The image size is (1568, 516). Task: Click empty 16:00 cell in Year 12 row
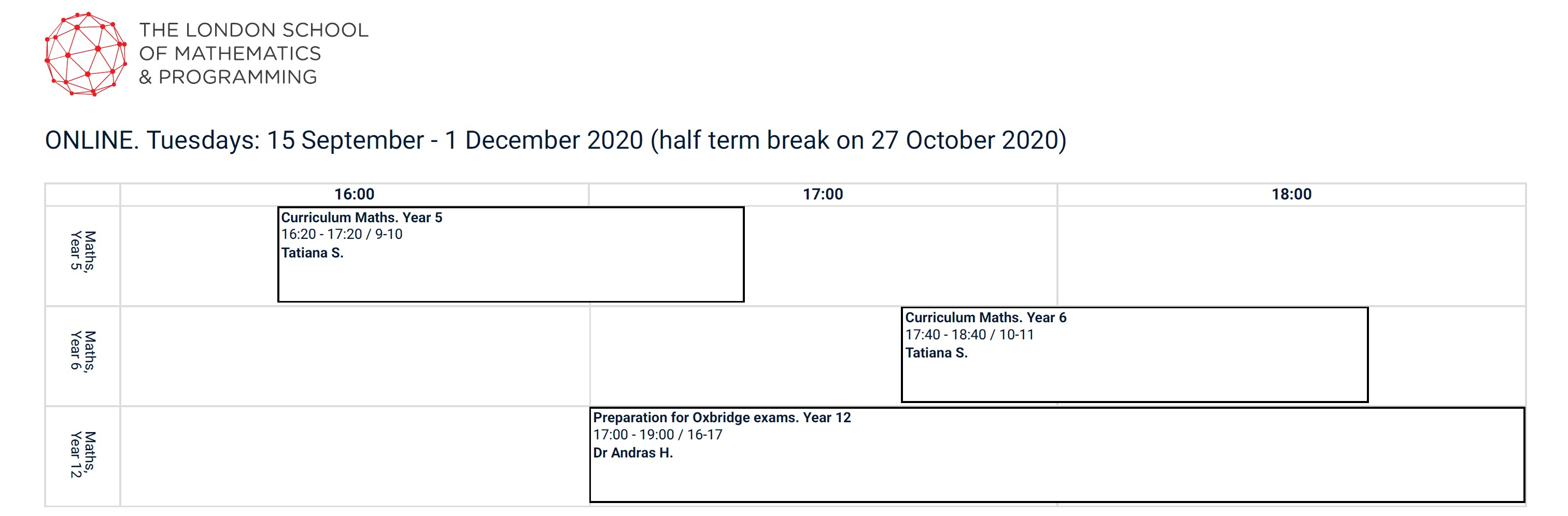[x=354, y=456]
